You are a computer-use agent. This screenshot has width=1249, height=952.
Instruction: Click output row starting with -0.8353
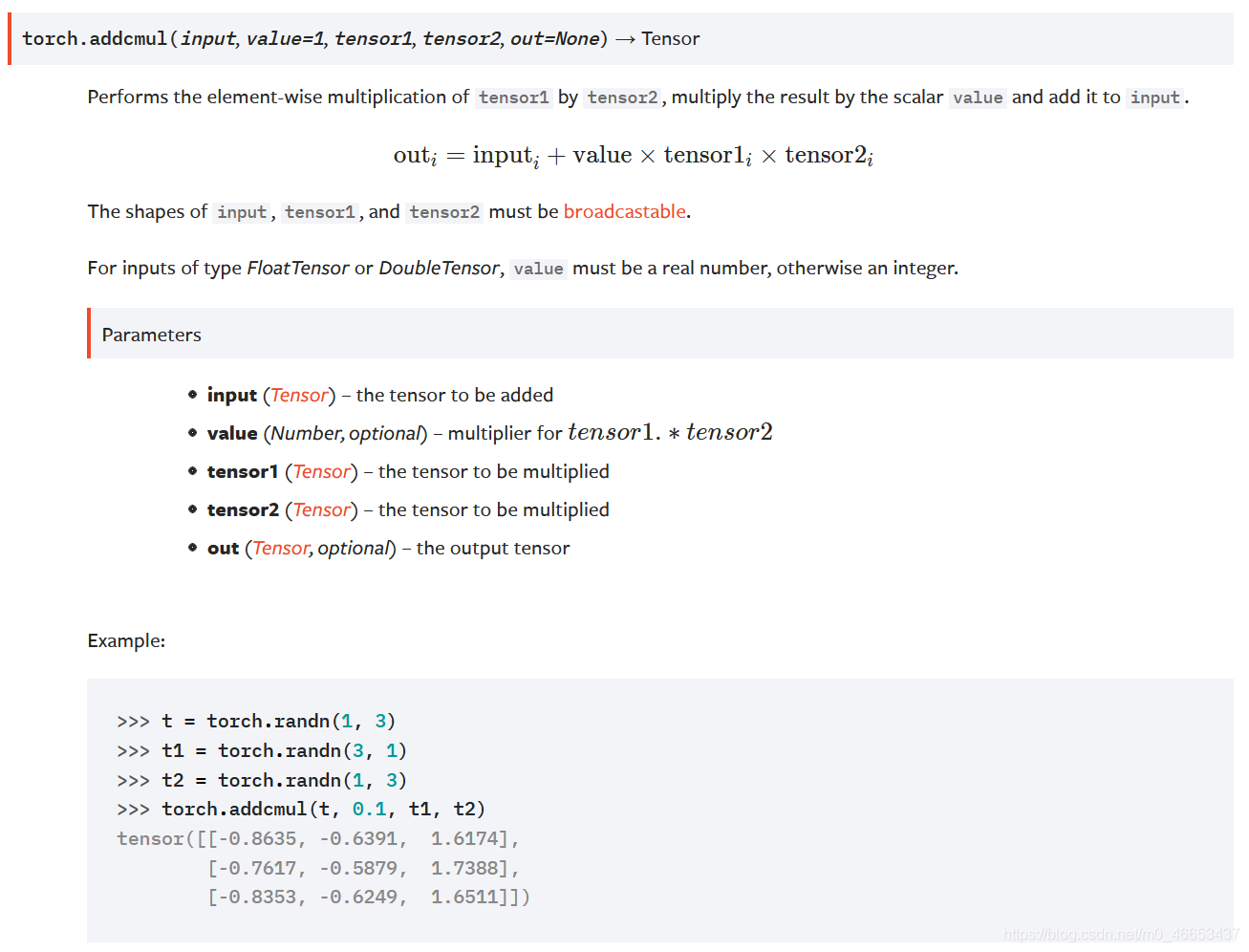tap(369, 898)
